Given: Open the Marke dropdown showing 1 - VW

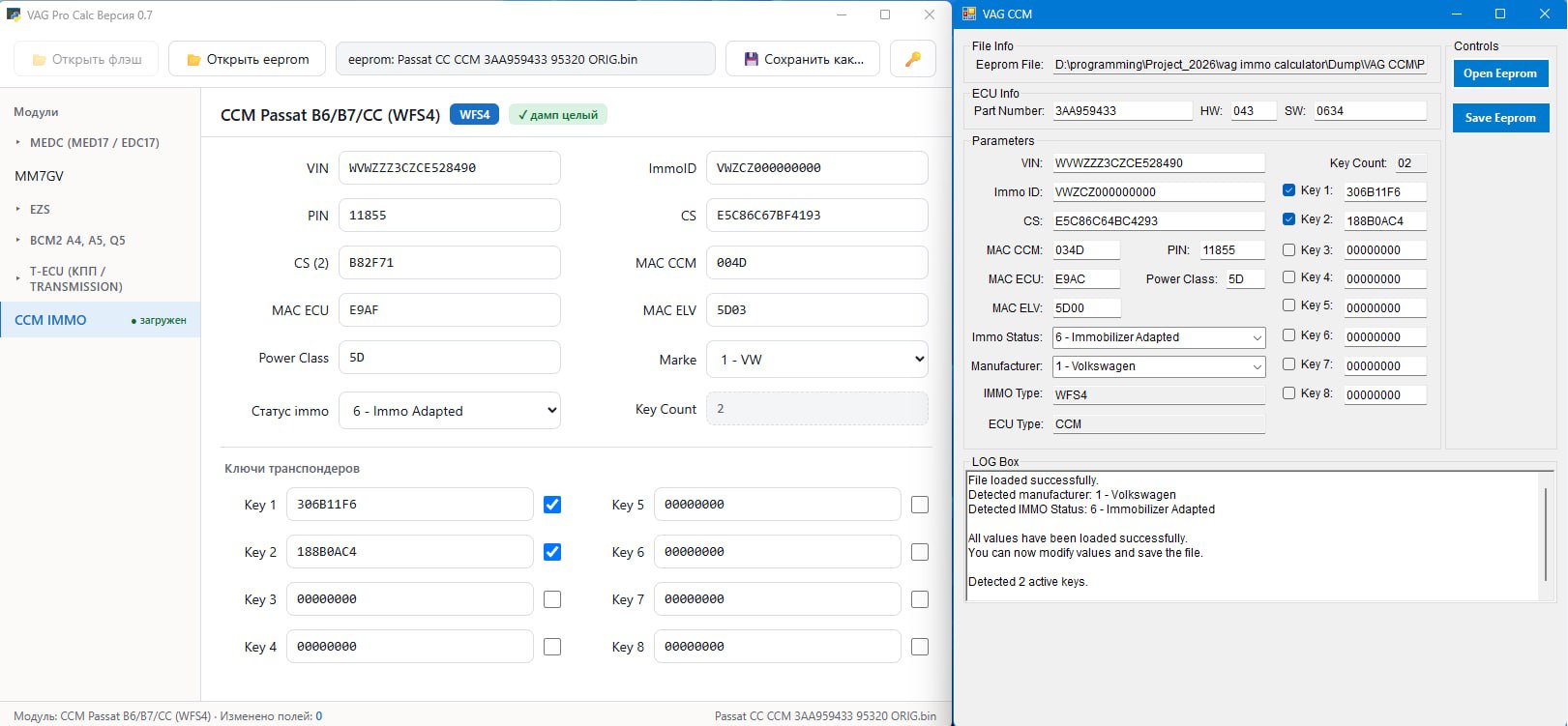Looking at the screenshot, I should pos(817,360).
